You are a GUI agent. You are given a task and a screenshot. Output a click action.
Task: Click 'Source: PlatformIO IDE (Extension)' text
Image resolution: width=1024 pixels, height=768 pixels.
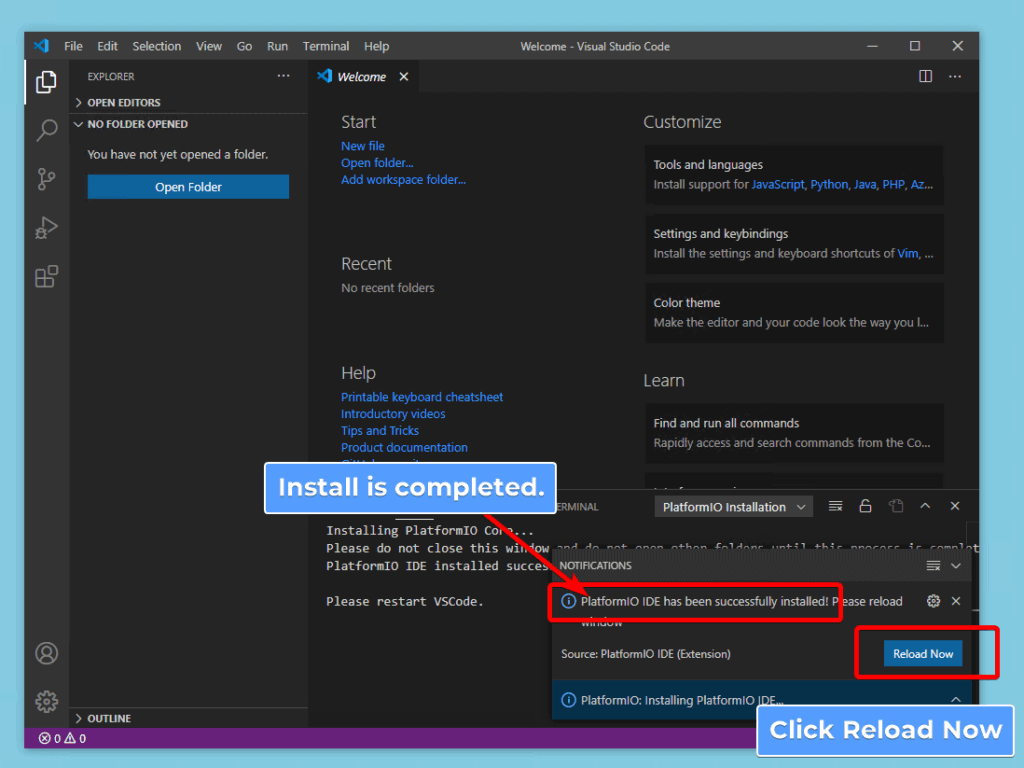pyautogui.click(x=645, y=654)
